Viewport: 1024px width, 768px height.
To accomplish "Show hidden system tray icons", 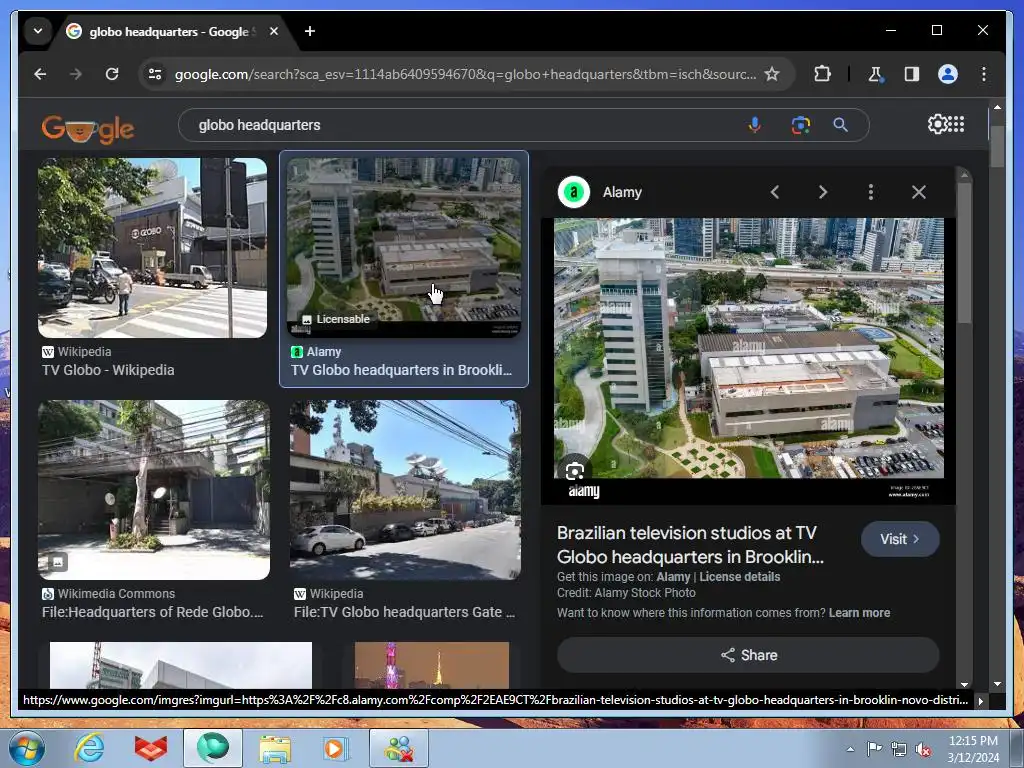I will point(850,749).
